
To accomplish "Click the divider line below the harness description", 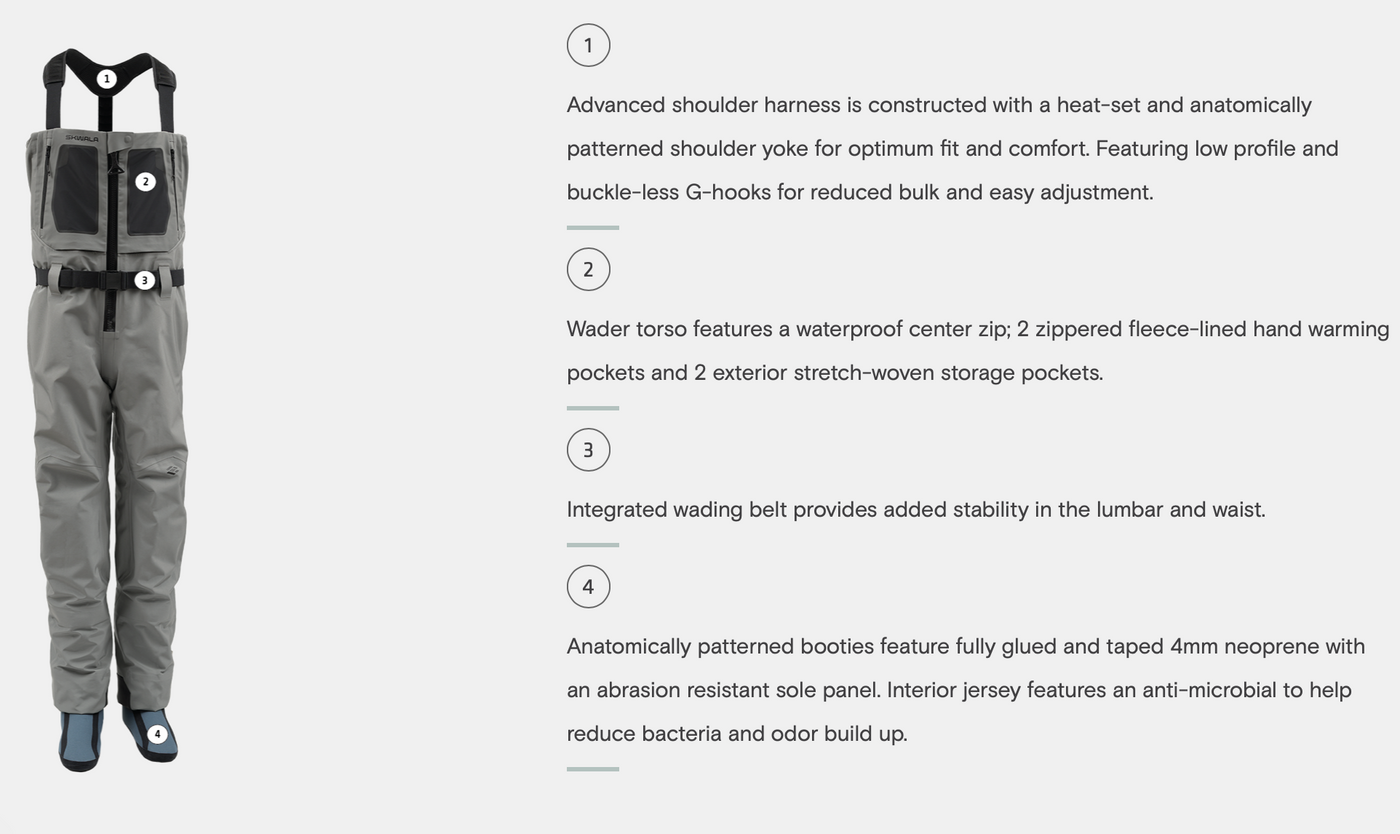I will pyautogui.click(x=593, y=228).
